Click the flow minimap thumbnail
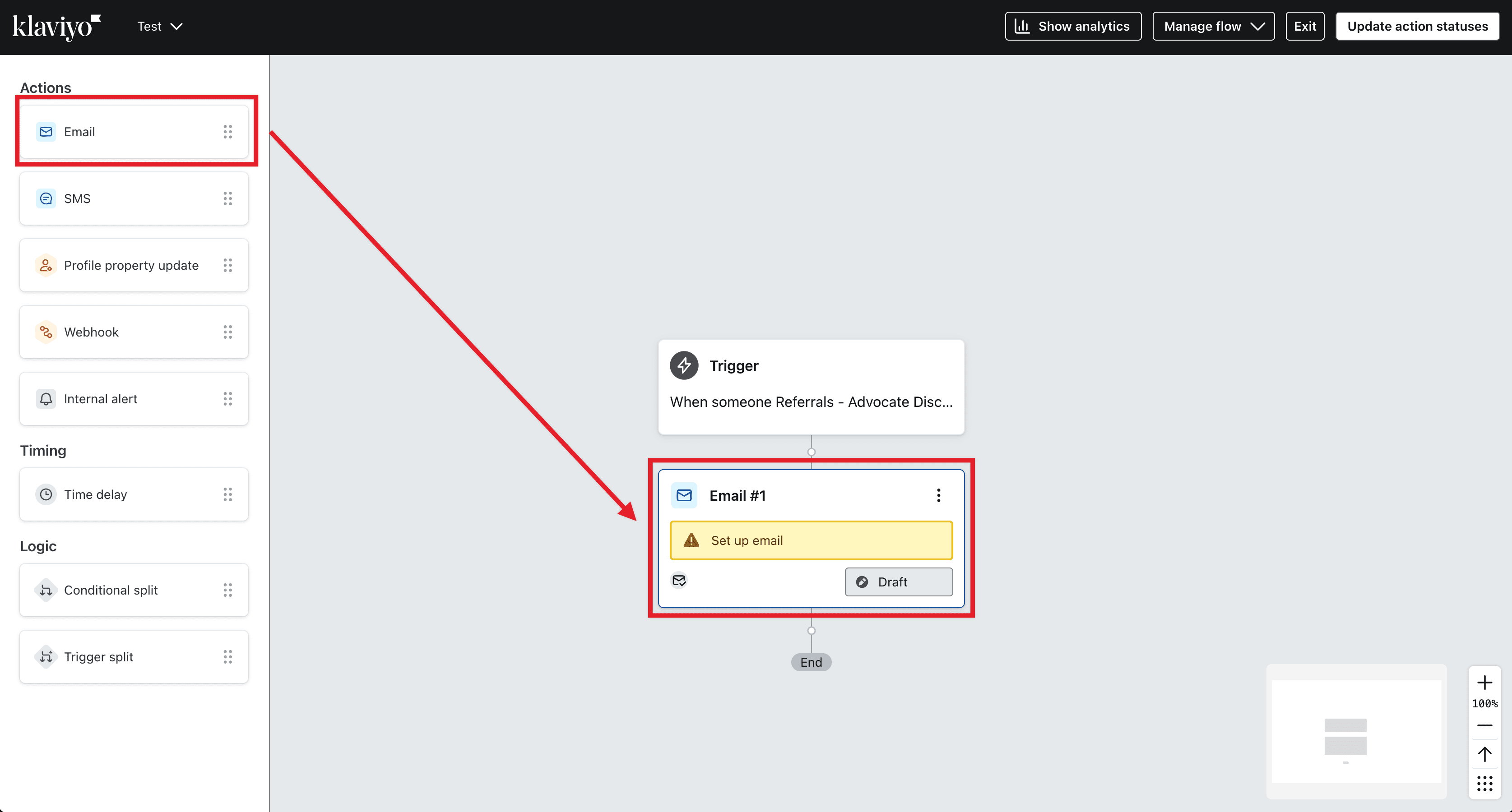Screen dimensions: 1512x812 [x=1356, y=732]
